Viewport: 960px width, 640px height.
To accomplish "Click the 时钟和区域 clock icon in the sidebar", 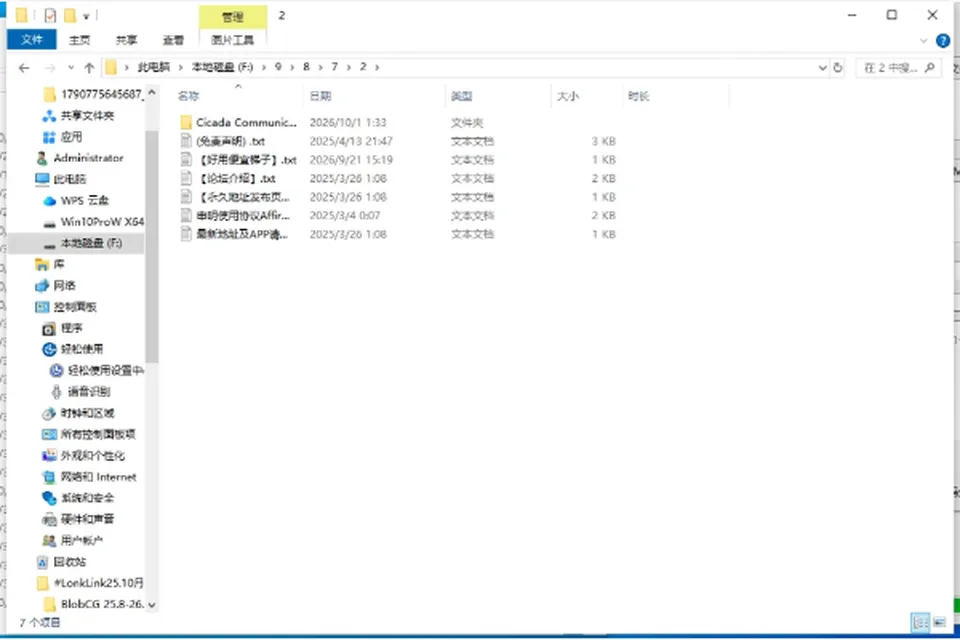I will point(49,413).
